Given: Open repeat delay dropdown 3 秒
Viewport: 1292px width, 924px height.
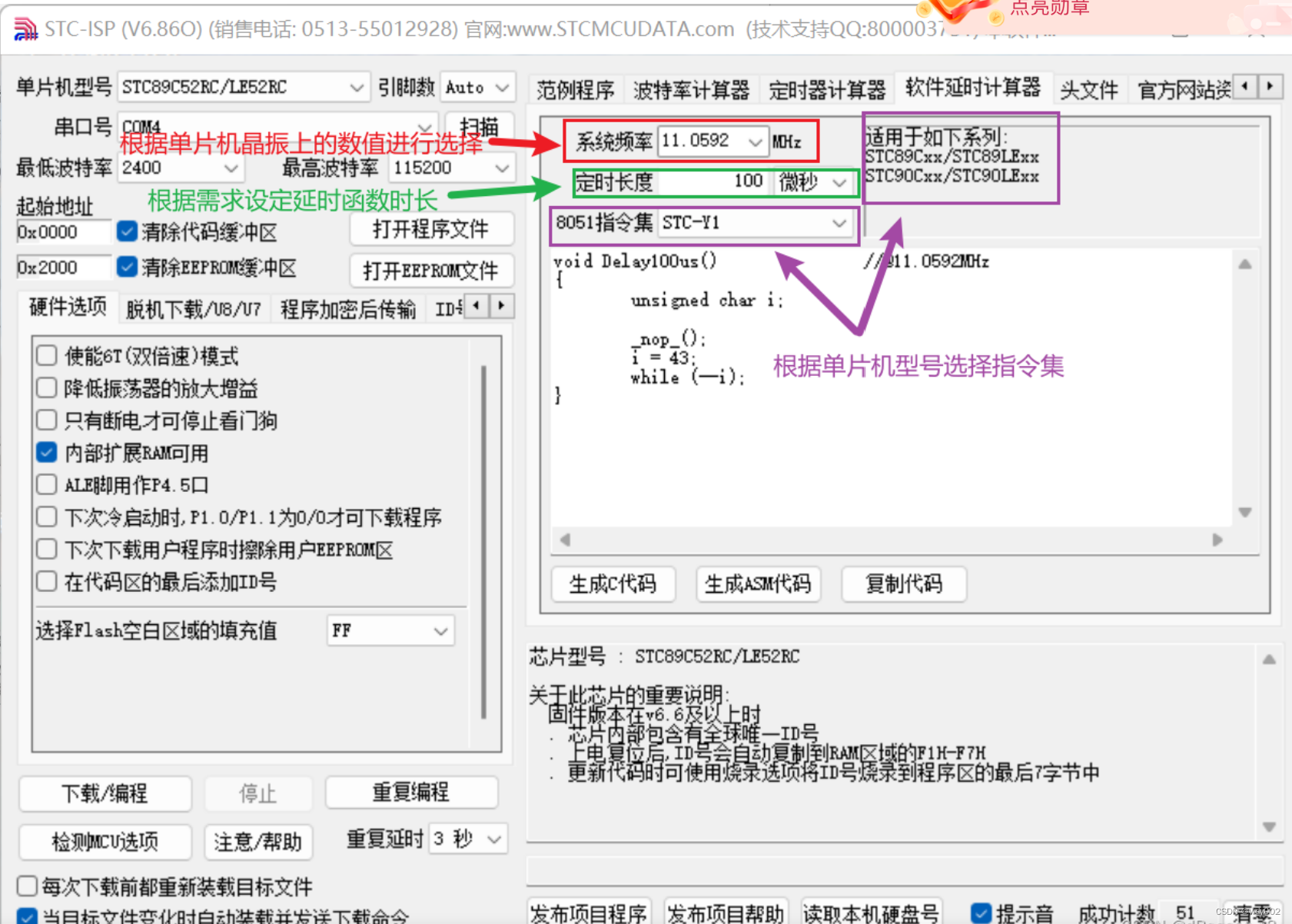Looking at the screenshot, I should pos(467,839).
